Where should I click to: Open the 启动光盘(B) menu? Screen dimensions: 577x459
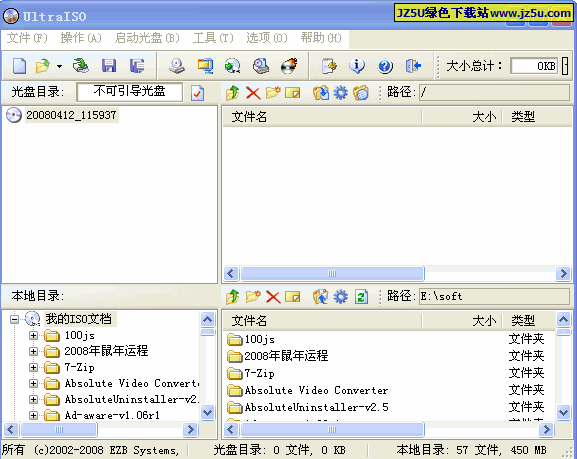[x=147, y=38]
